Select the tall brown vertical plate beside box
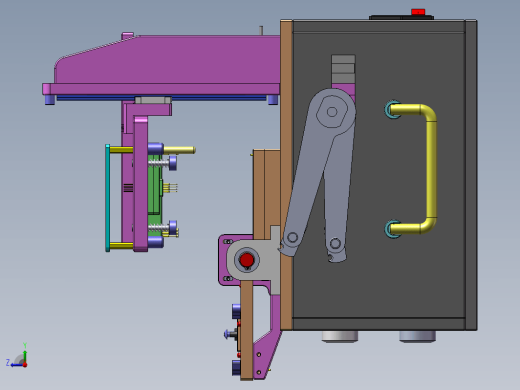Image resolution: width=520 pixels, height=390 pixels. (286, 175)
